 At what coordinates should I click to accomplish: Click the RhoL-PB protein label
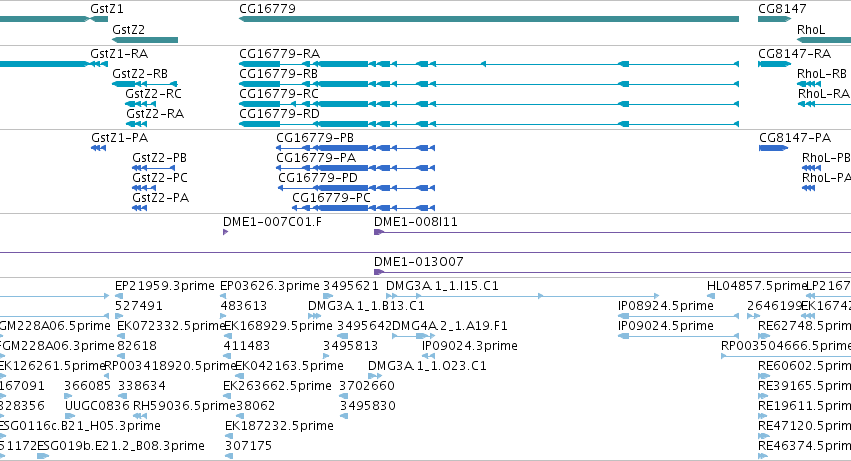[826, 157]
